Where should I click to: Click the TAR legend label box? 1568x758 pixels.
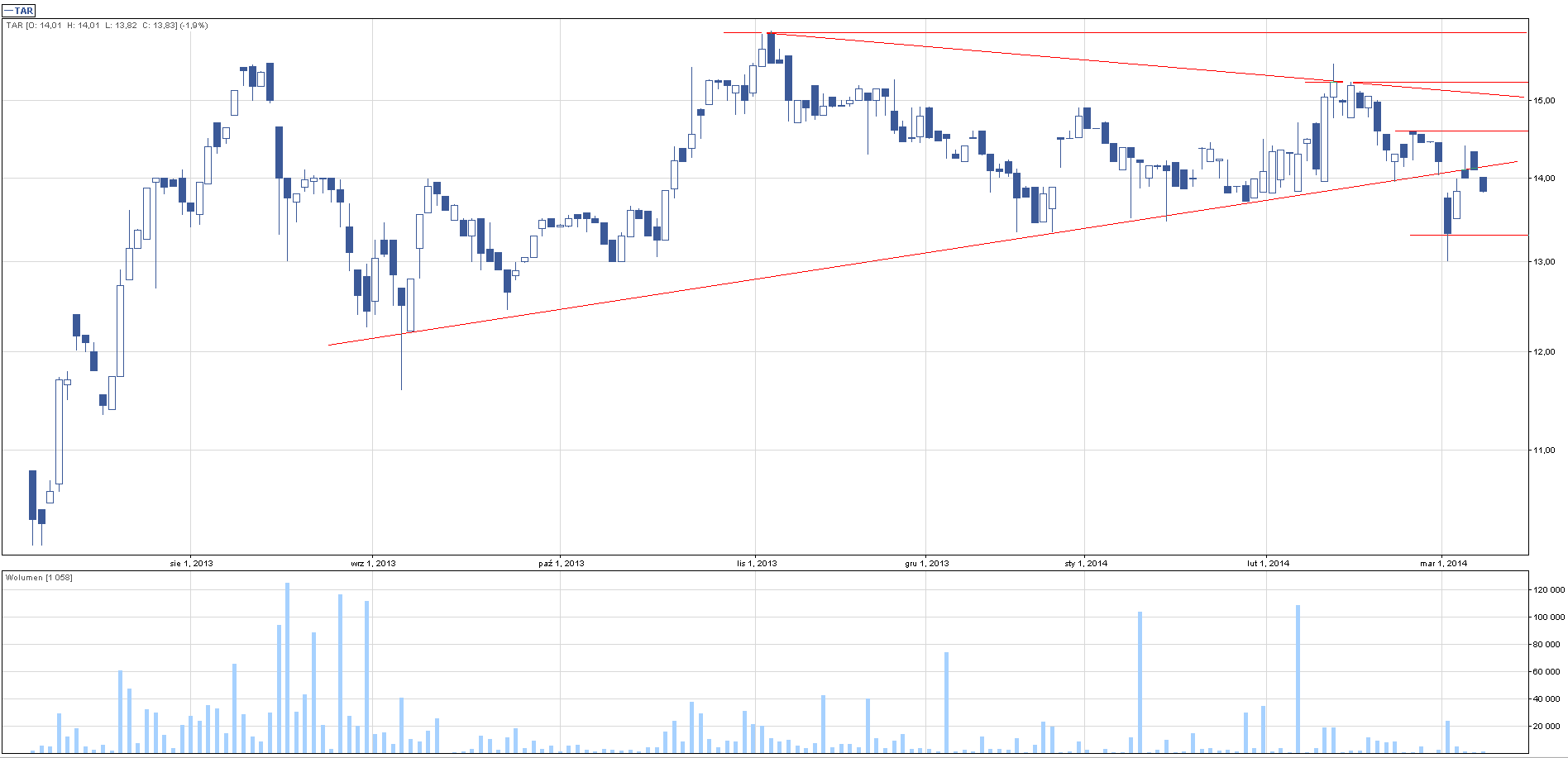click(x=19, y=11)
